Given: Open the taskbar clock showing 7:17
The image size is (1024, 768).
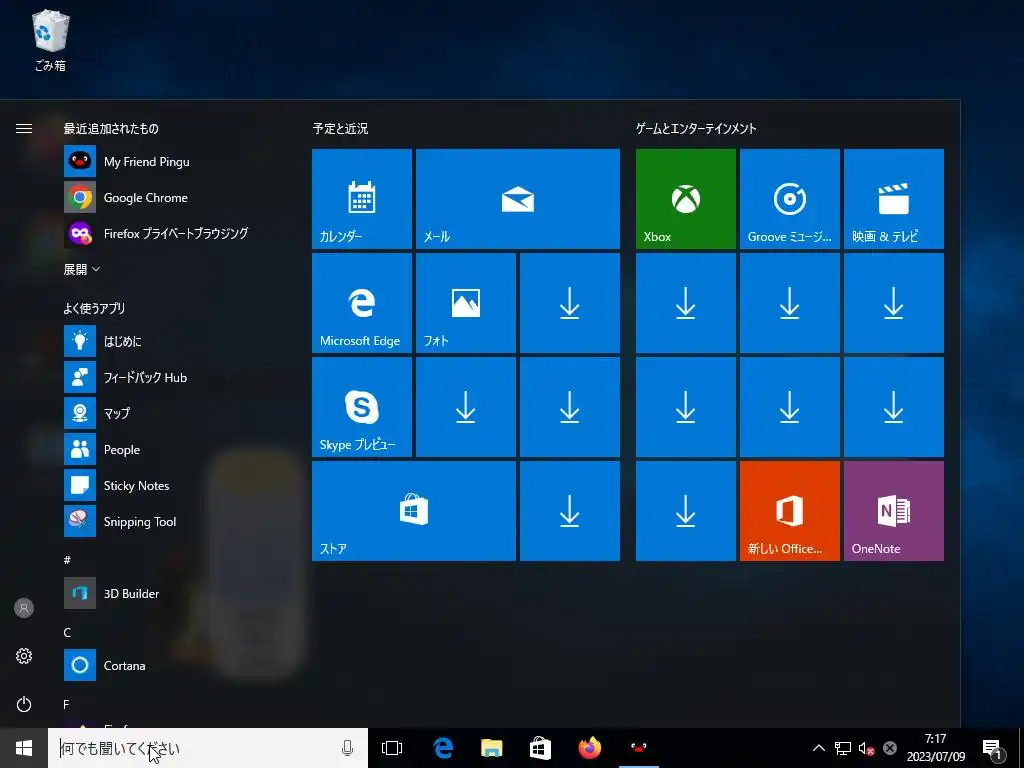Looking at the screenshot, I should [x=935, y=748].
